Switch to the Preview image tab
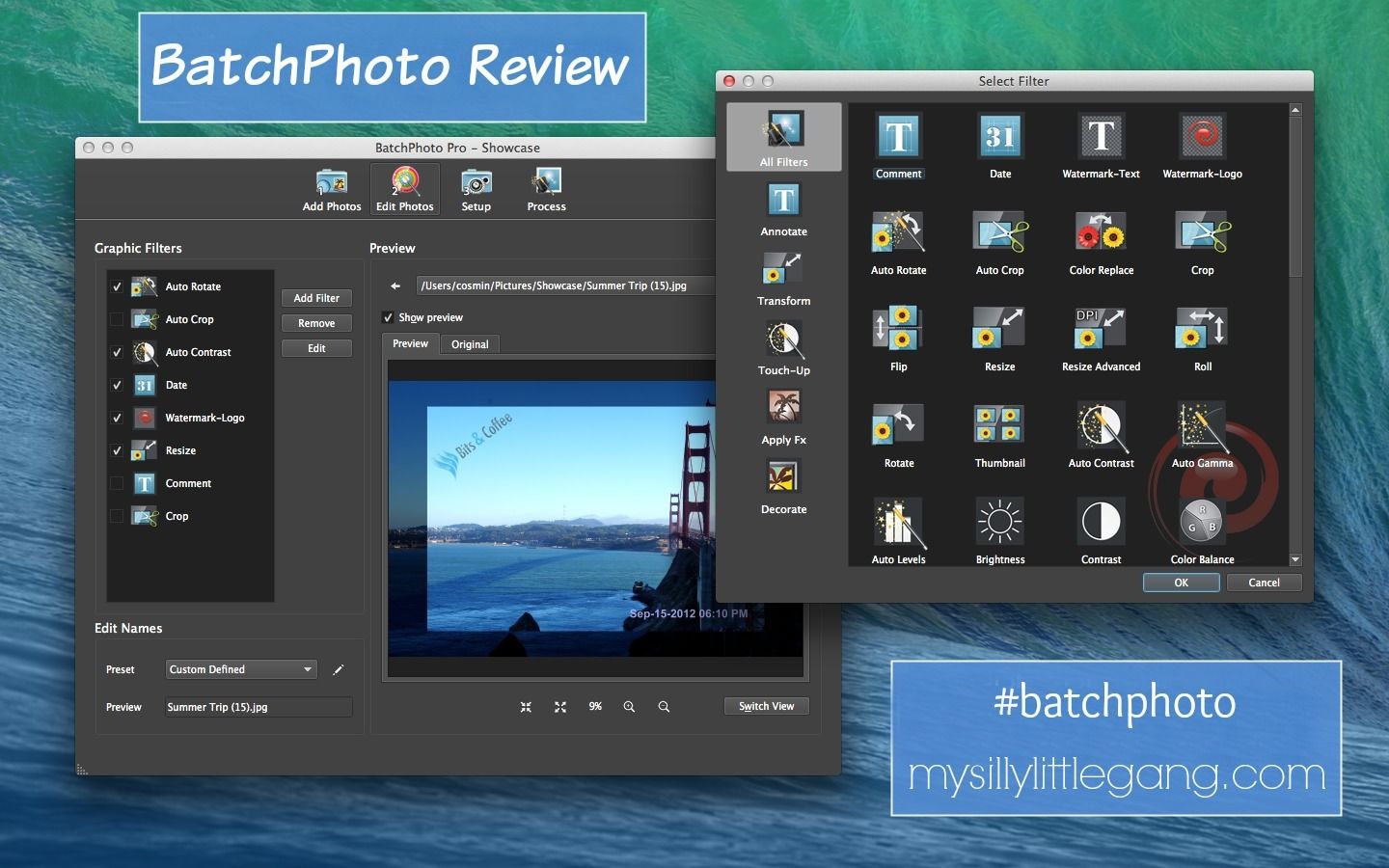Viewport: 1389px width, 868px height. [411, 343]
